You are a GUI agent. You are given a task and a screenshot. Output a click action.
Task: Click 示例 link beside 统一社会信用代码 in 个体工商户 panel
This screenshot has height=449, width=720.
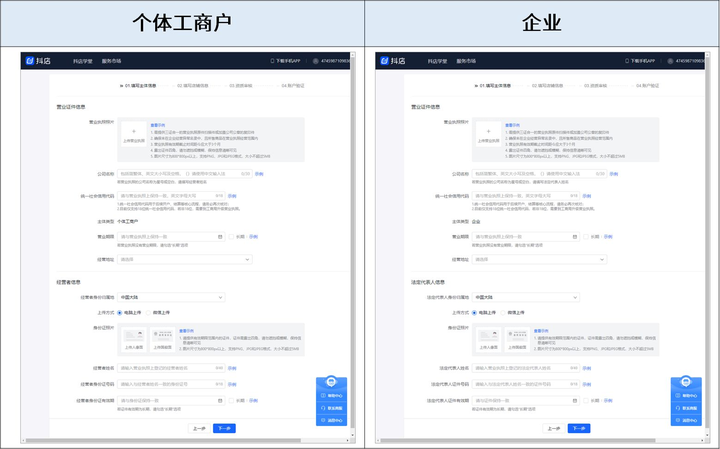click(x=232, y=196)
